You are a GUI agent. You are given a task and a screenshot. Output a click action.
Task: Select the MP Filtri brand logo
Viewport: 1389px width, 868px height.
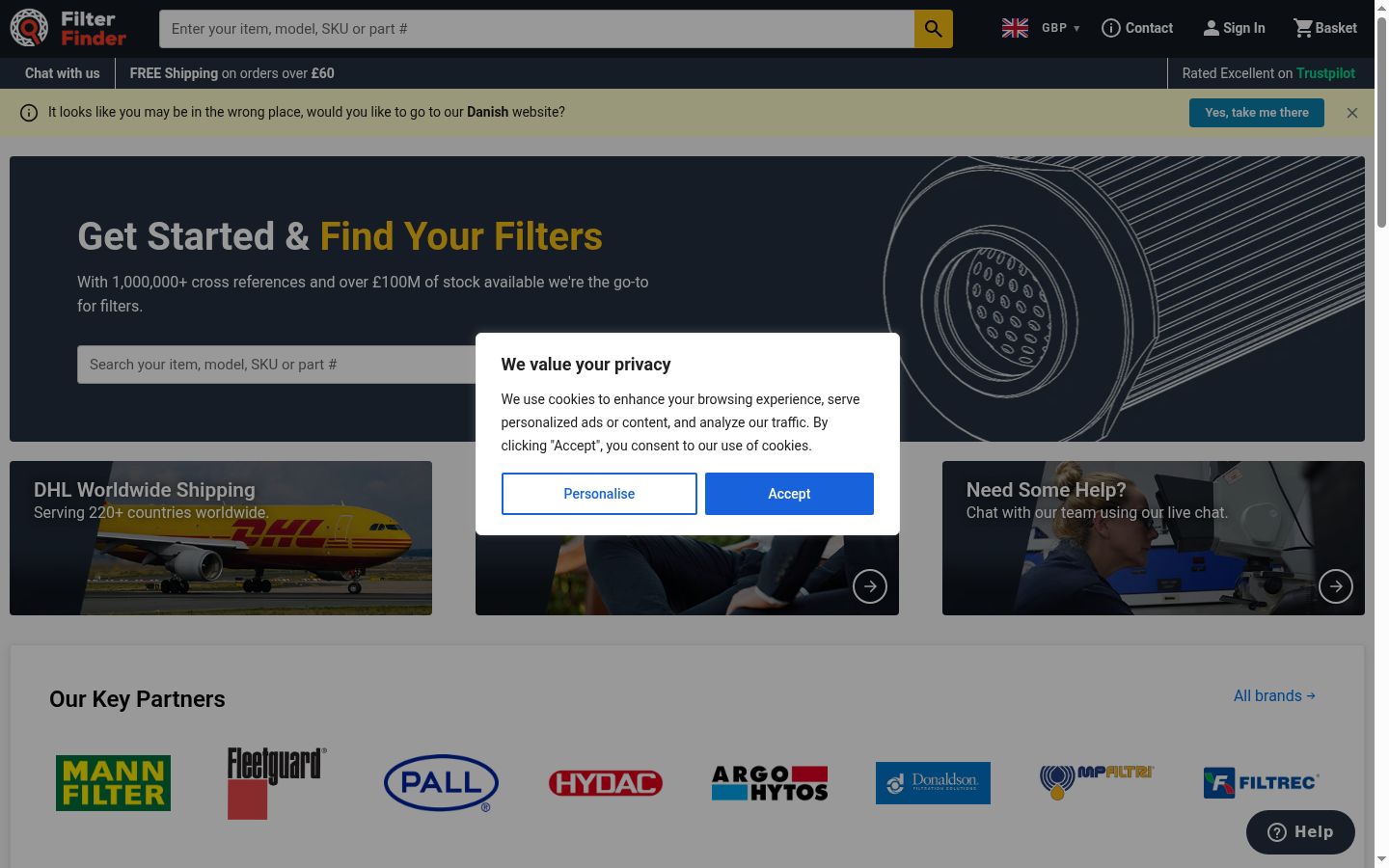pos(1097,783)
